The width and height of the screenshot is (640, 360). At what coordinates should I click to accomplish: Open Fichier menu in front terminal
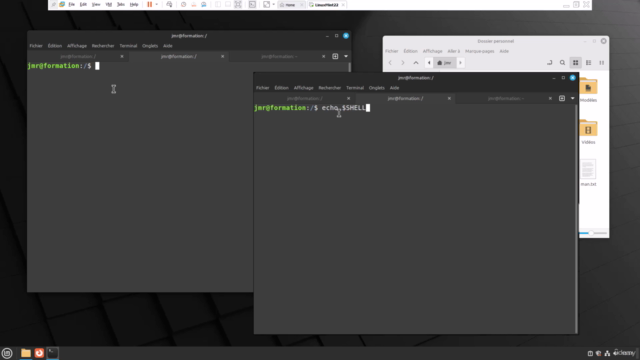coord(262,88)
